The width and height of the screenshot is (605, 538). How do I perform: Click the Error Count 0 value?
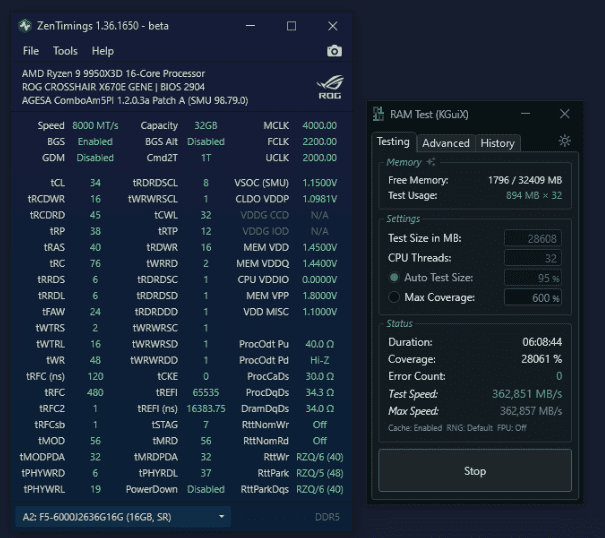click(x=559, y=376)
